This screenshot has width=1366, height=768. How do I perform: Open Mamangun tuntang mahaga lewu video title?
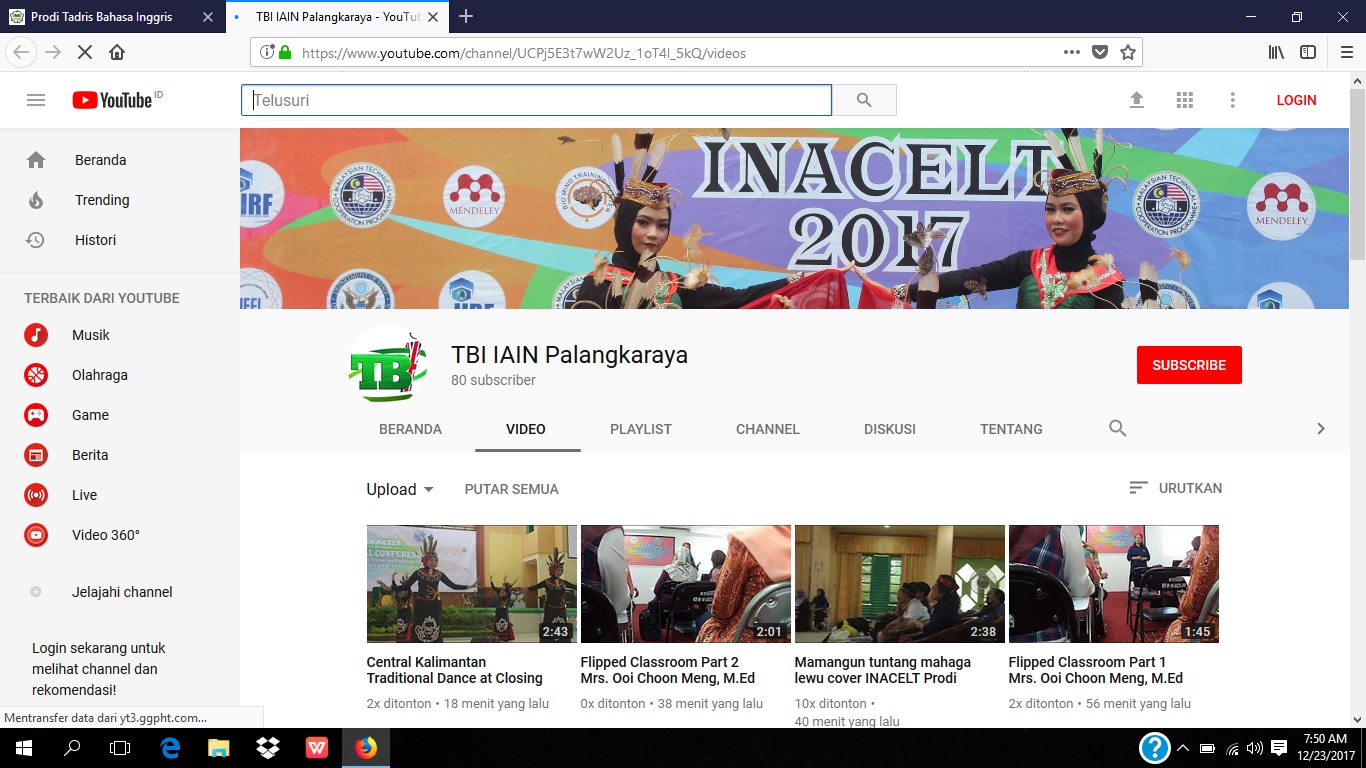pos(883,670)
